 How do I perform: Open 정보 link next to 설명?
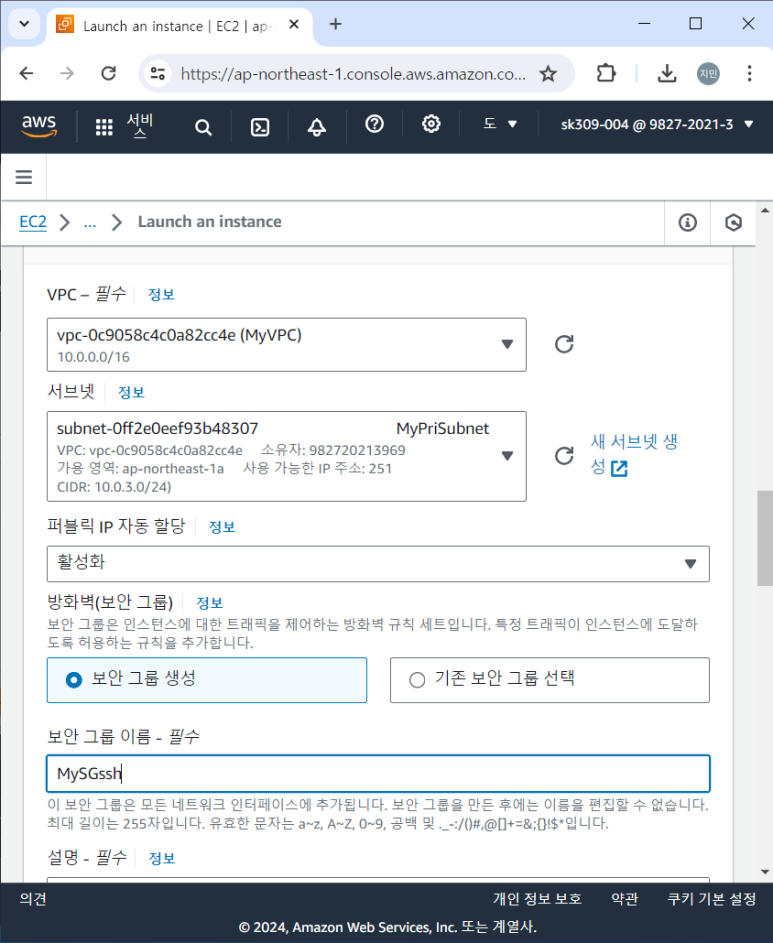[161, 859]
